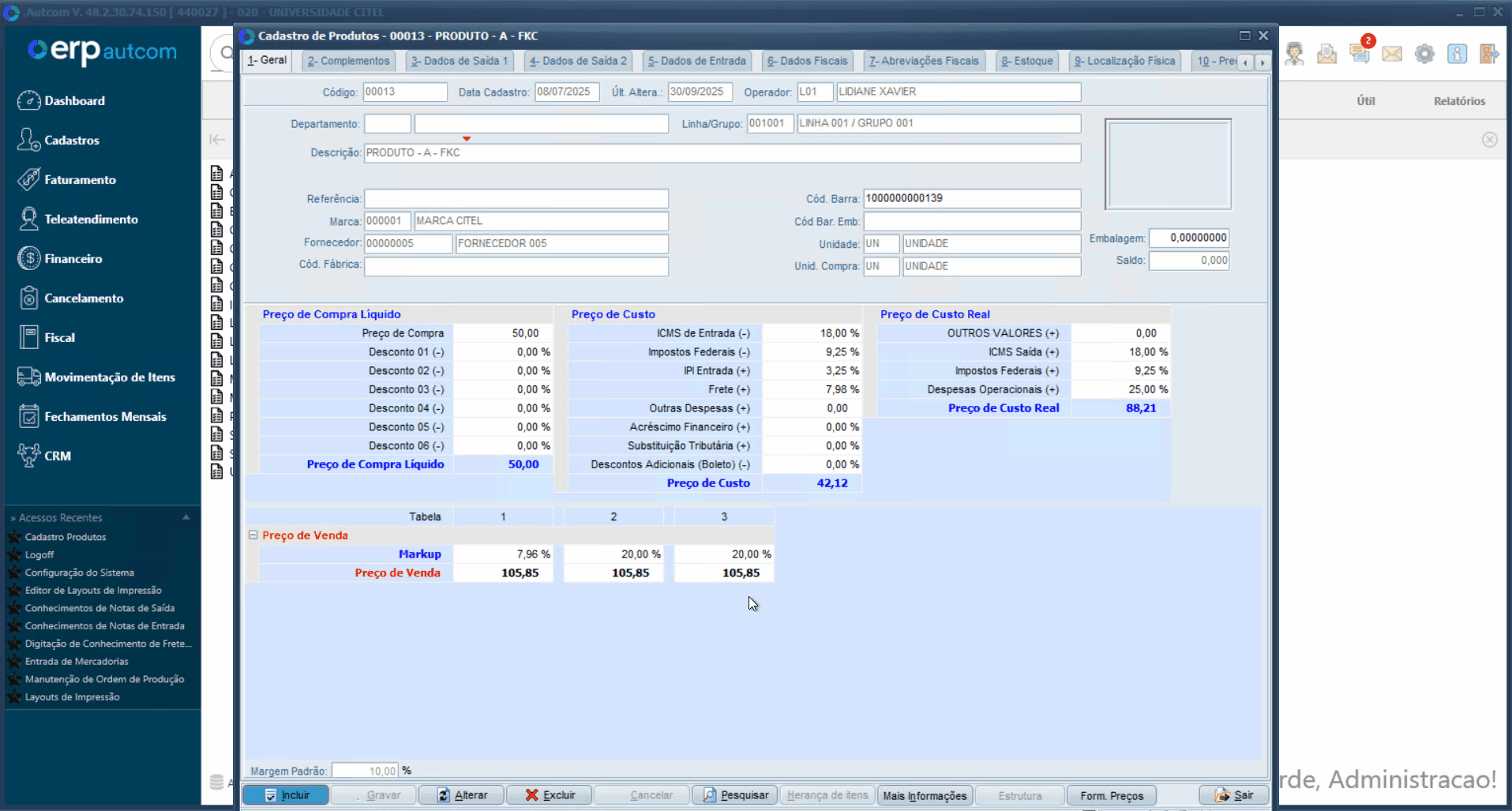This screenshot has width=1512, height=811.
Task: Click the Referência input field
Action: pos(516,199)
